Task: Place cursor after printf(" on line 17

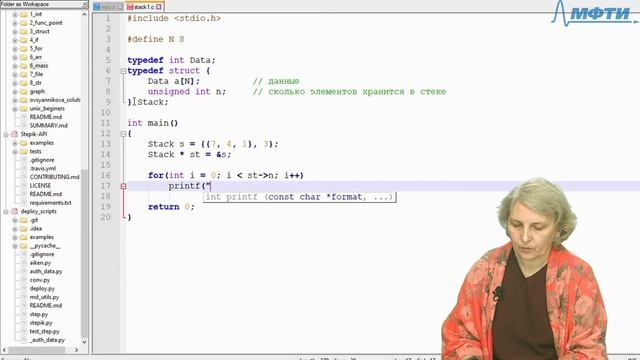Action: coord(211,186)
